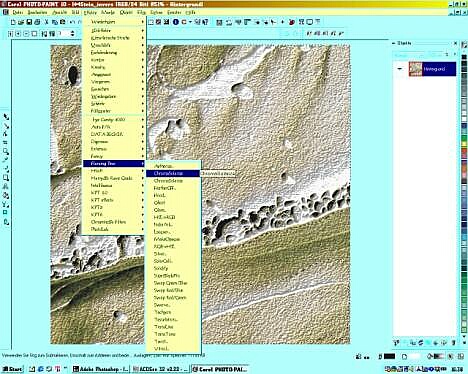
Task: Click the Corel document icon left of Datei
Action: [x=5, y=12]
